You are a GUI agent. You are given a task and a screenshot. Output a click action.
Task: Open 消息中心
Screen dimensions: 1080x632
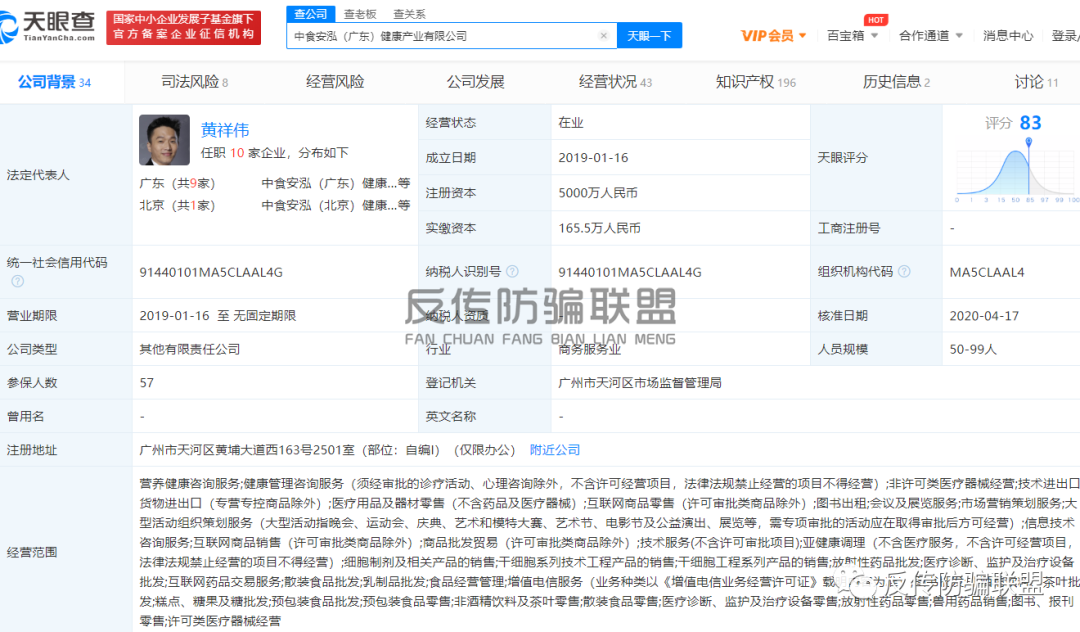pyautogui.click(x=1008, y=36)
